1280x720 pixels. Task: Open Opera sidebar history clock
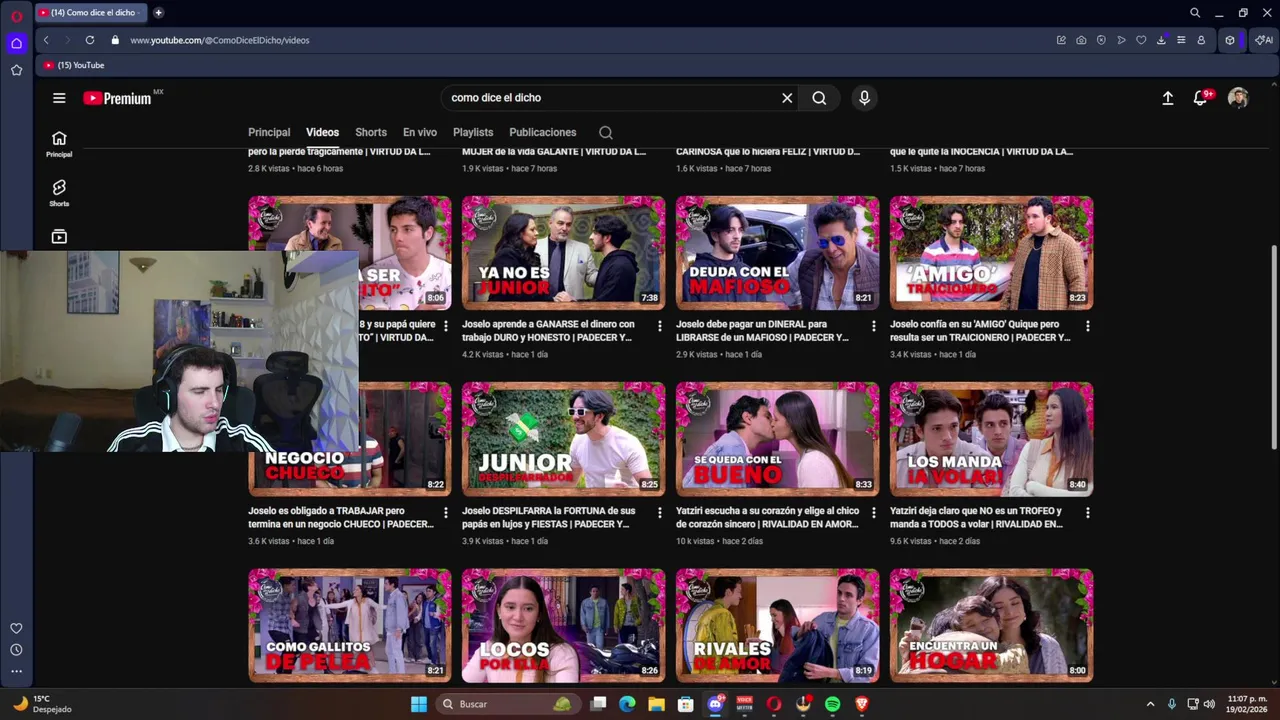[16, 650]
